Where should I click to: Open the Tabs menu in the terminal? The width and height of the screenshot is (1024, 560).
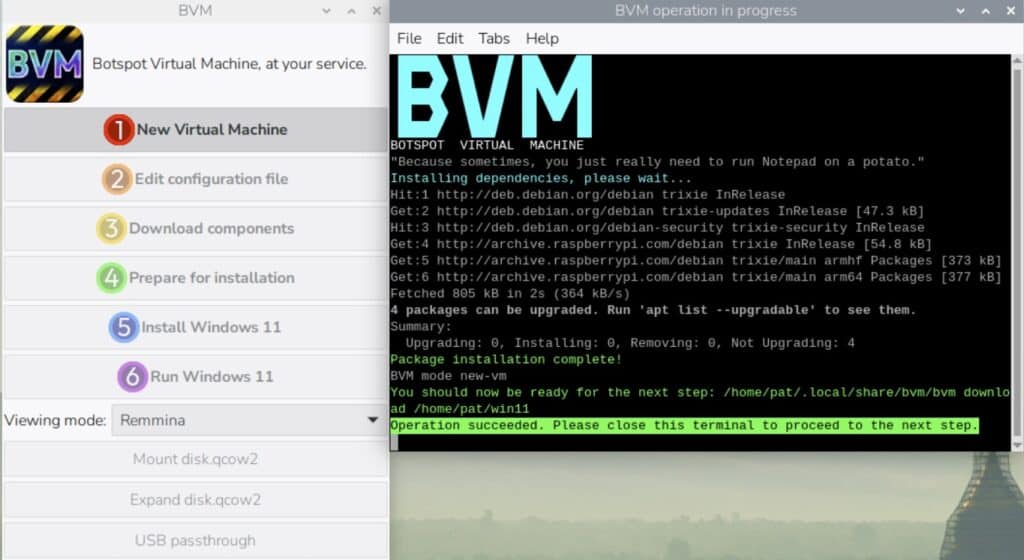point(494,38)
